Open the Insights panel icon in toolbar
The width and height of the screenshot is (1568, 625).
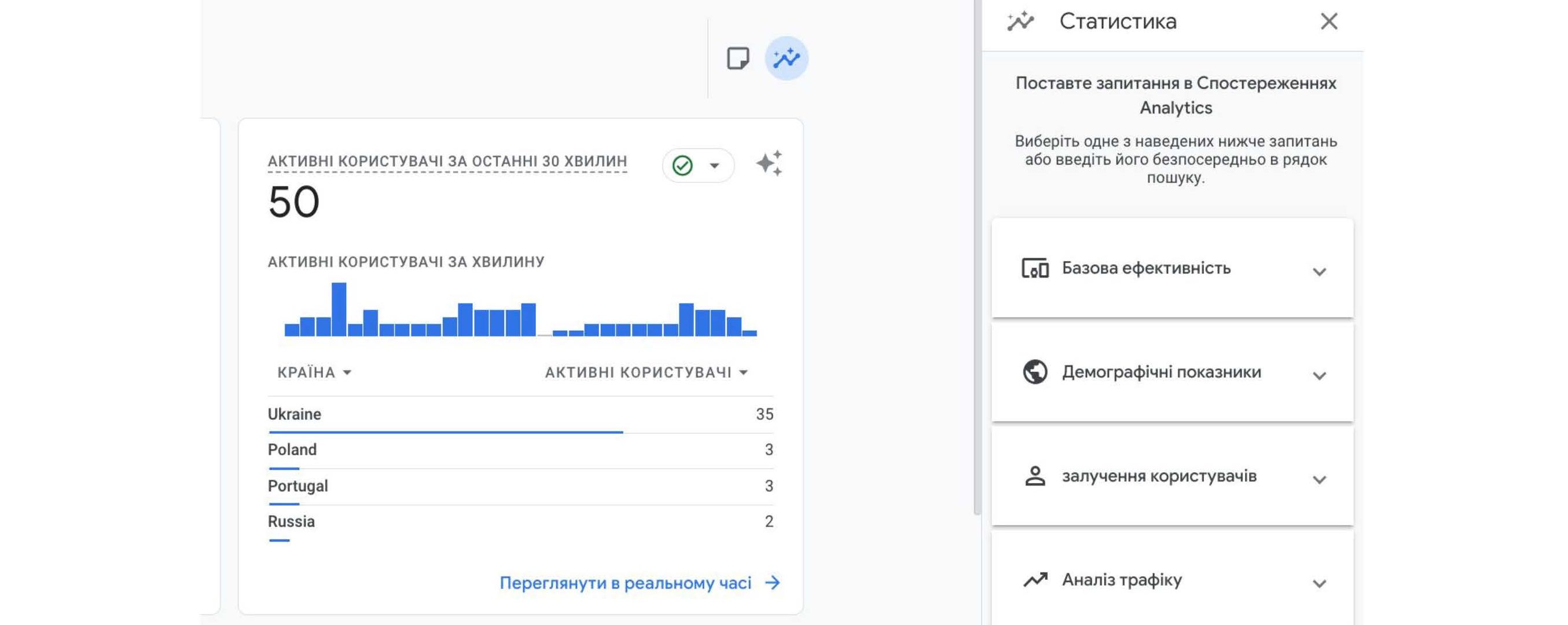[x=786, y=58]
